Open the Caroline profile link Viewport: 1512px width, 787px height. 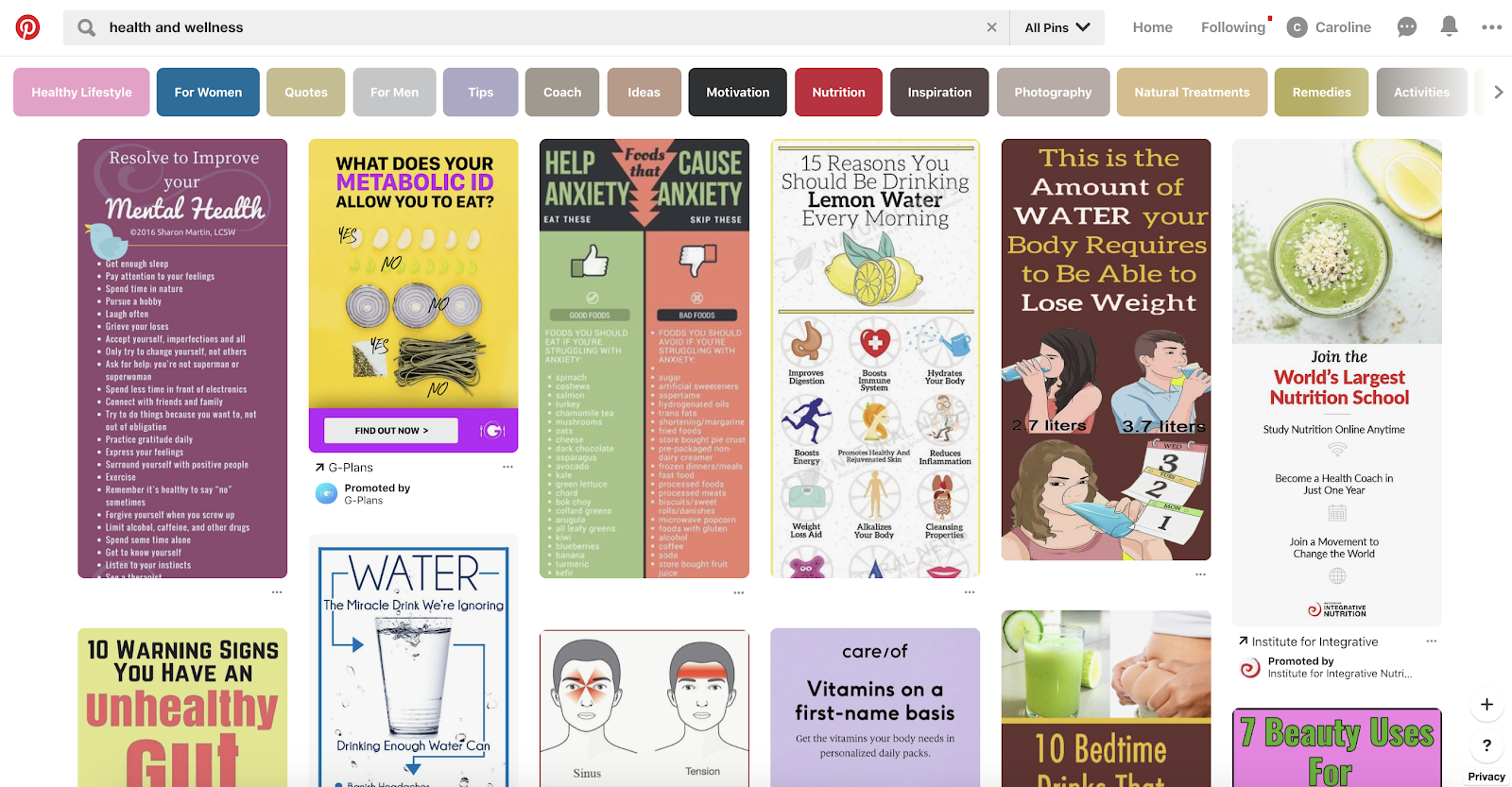pos(1329,27)
